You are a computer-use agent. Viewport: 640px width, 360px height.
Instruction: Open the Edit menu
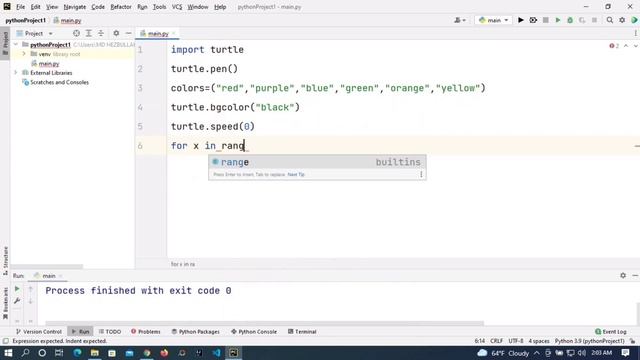[36, 7]
